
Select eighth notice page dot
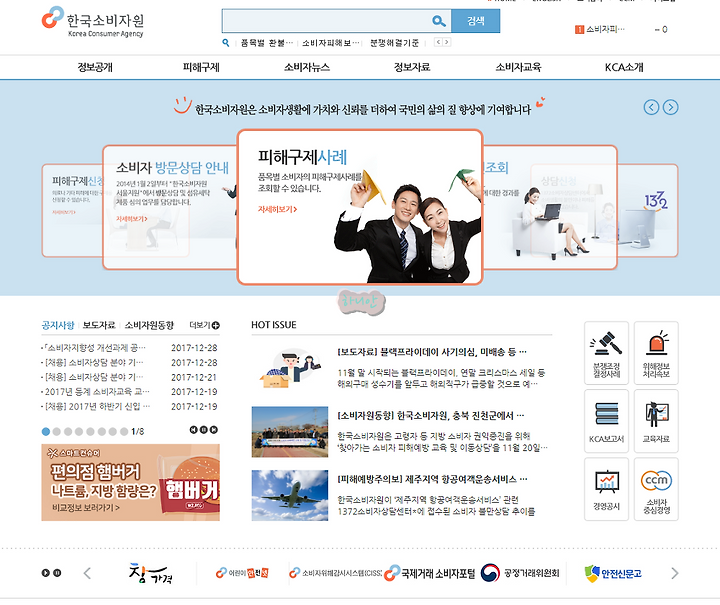pyautogui.click(x=124, y=431)
